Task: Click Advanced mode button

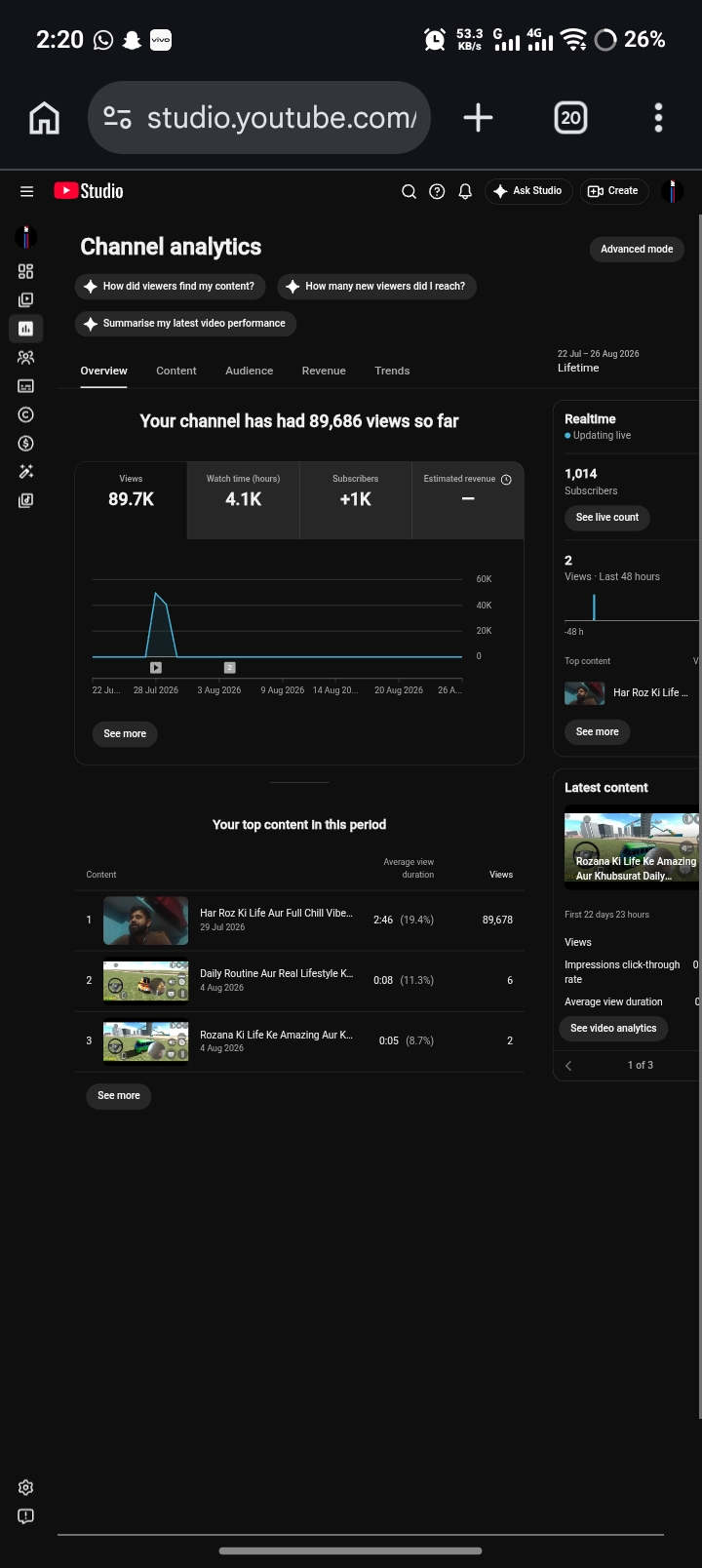Action: 637,250
